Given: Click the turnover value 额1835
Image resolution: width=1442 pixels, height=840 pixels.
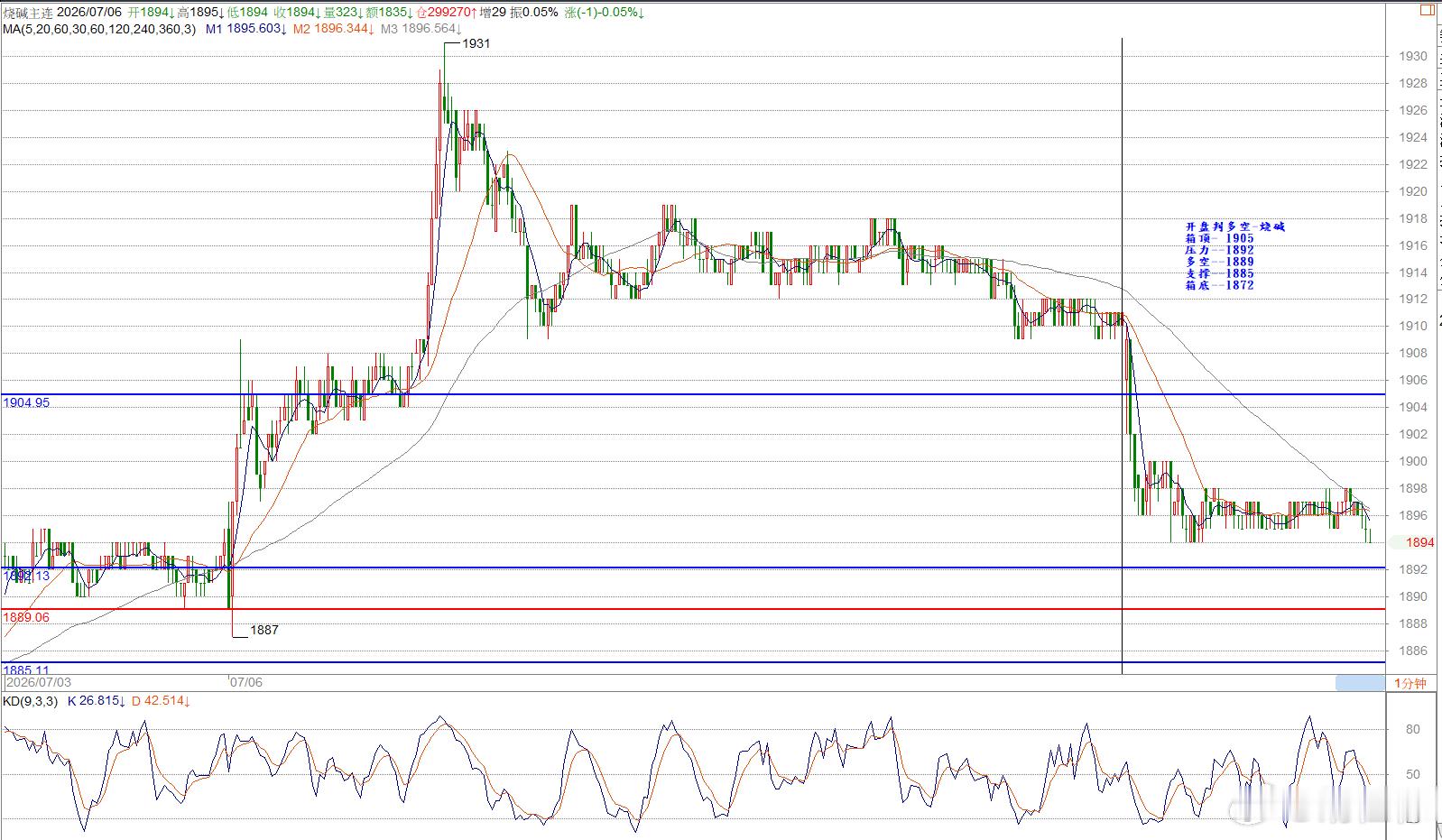Looking at the screenshot, I should [390, 13].
